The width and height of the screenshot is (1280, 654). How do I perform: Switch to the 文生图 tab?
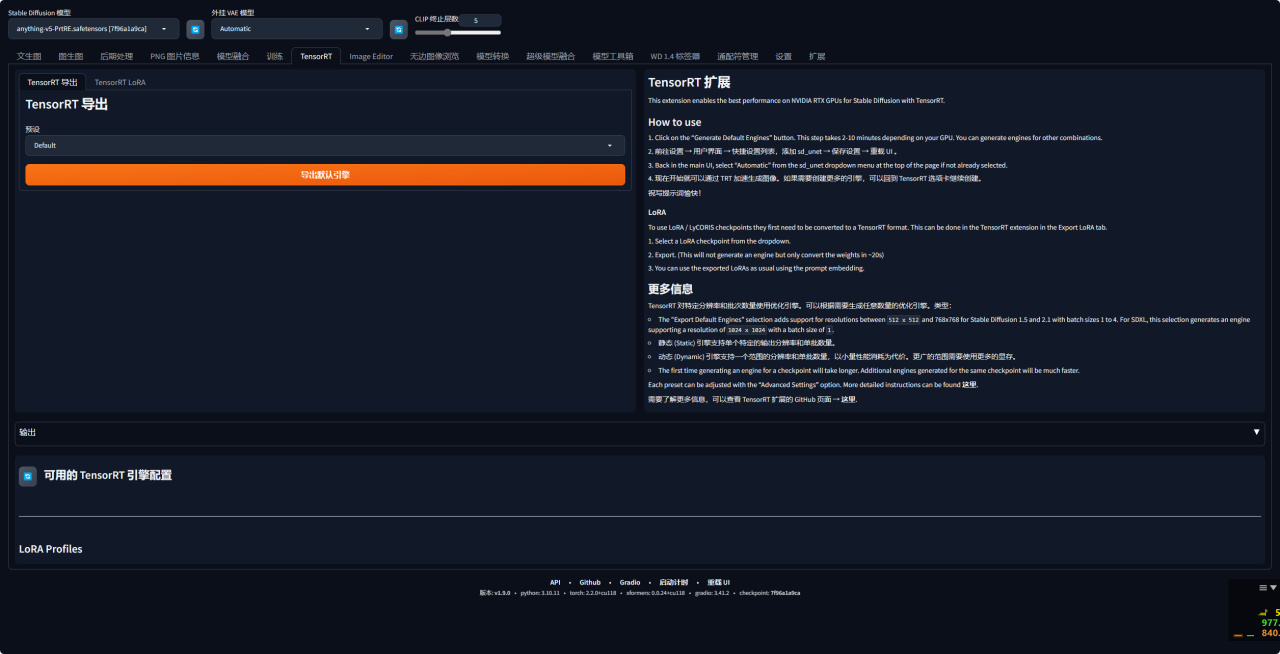(29, 56)
